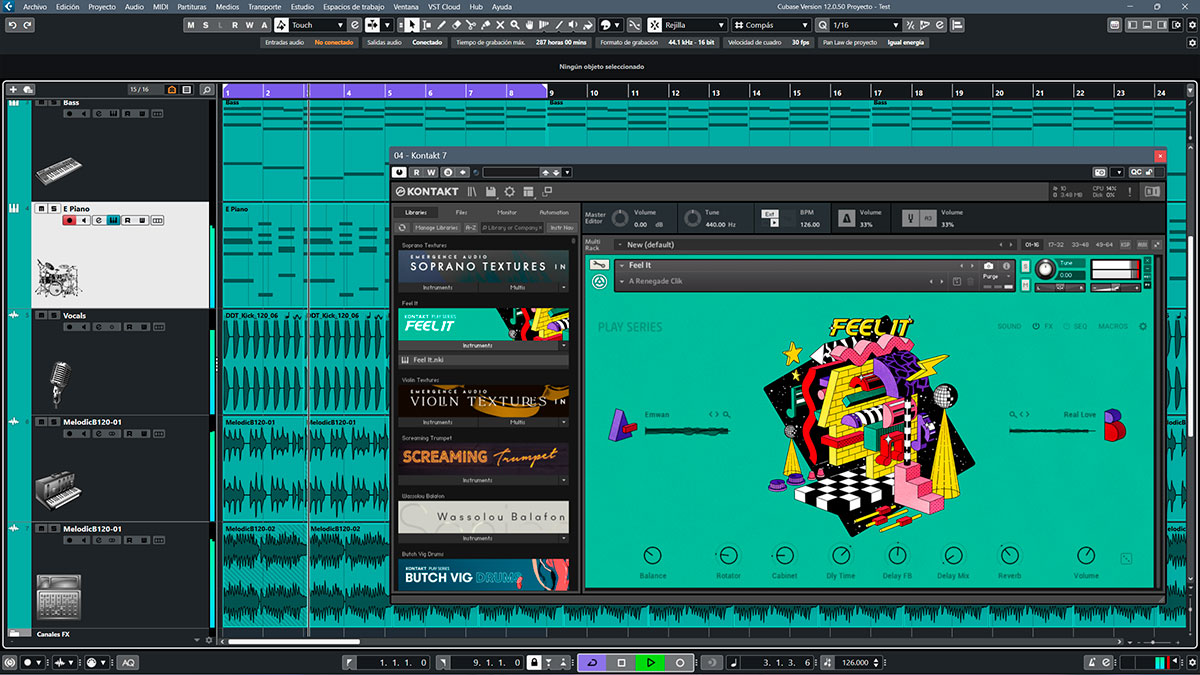
Task: Select the Zoom magnifier tool
Action: [515, 25]
